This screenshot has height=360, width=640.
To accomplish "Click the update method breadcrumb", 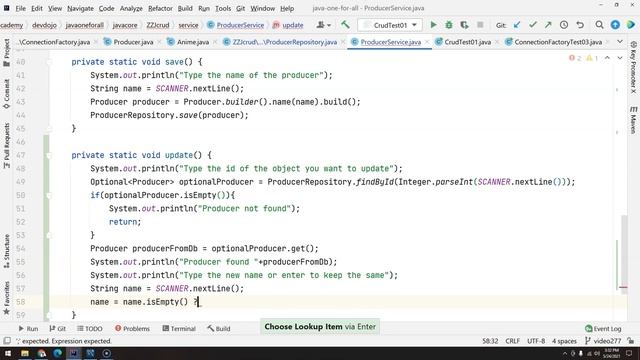I will 293,25.
